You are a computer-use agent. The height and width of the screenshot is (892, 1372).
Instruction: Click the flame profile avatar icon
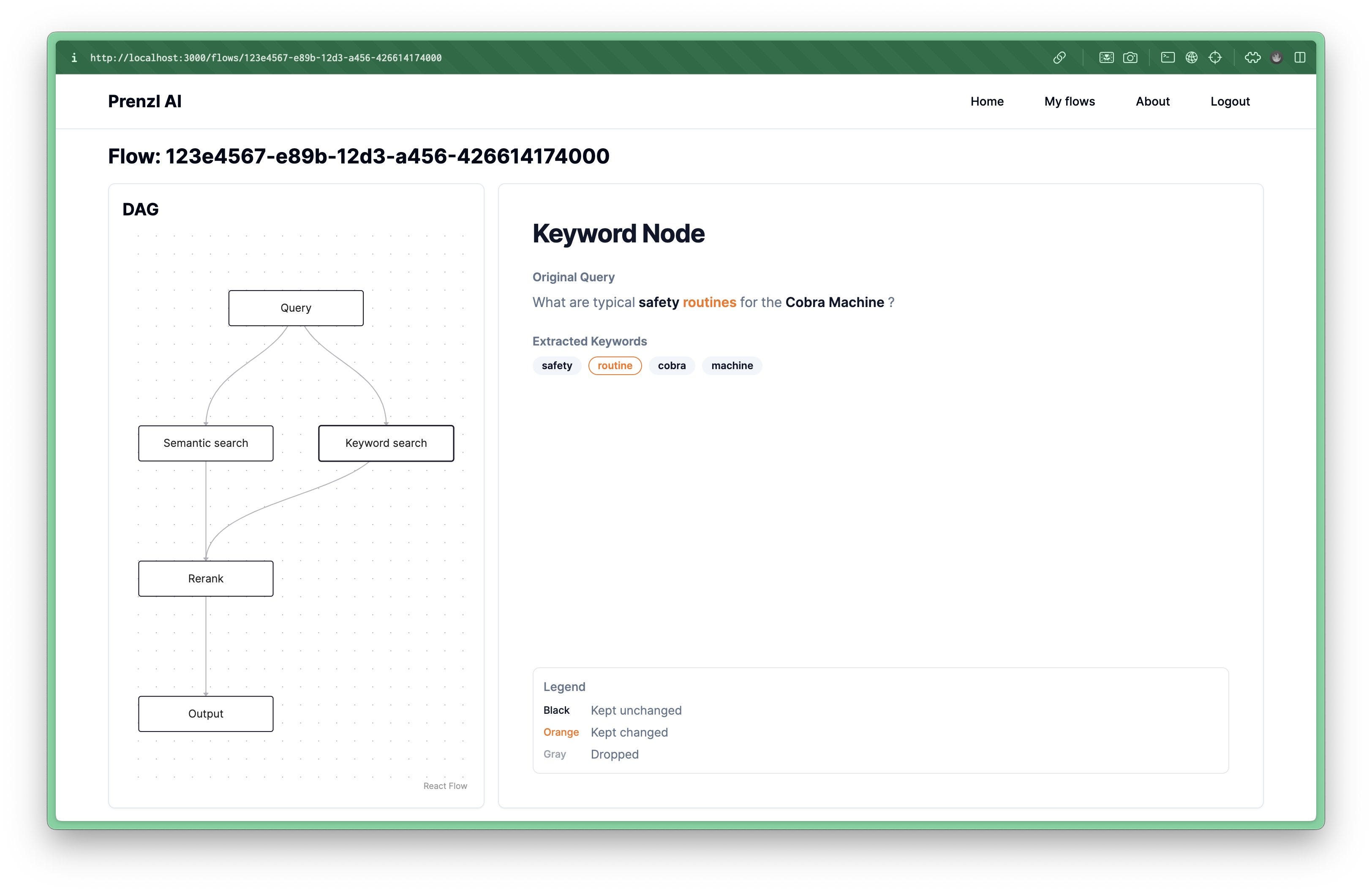1276,57
